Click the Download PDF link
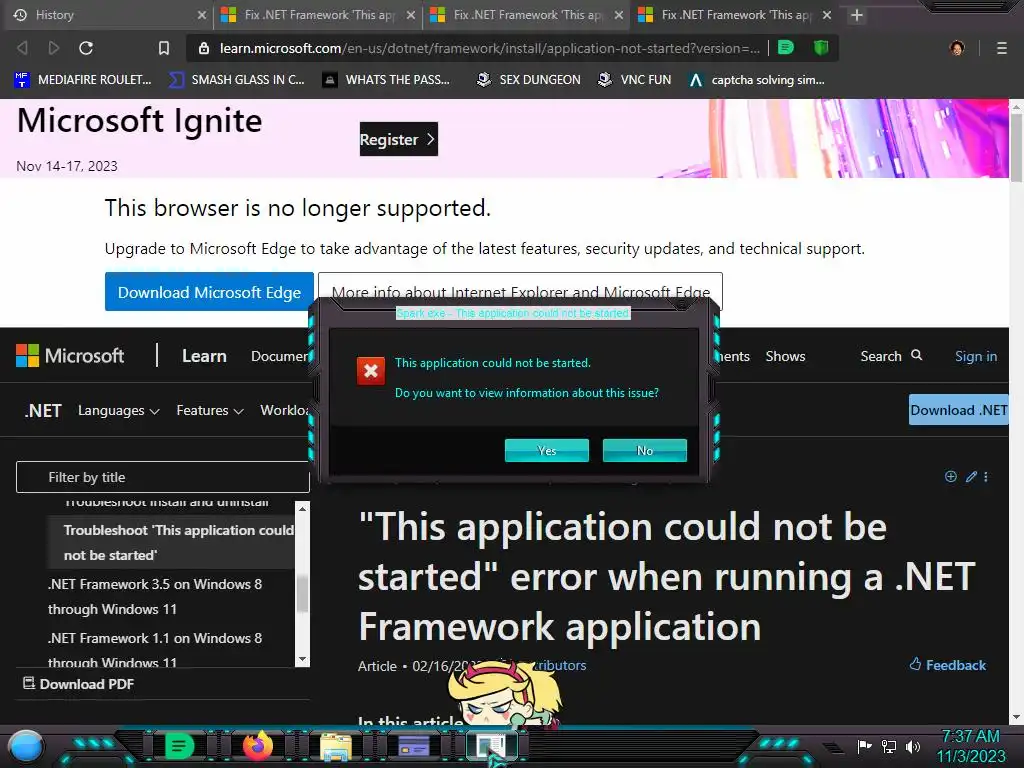This screenshot has height=768, width=1024. (78, 684)
